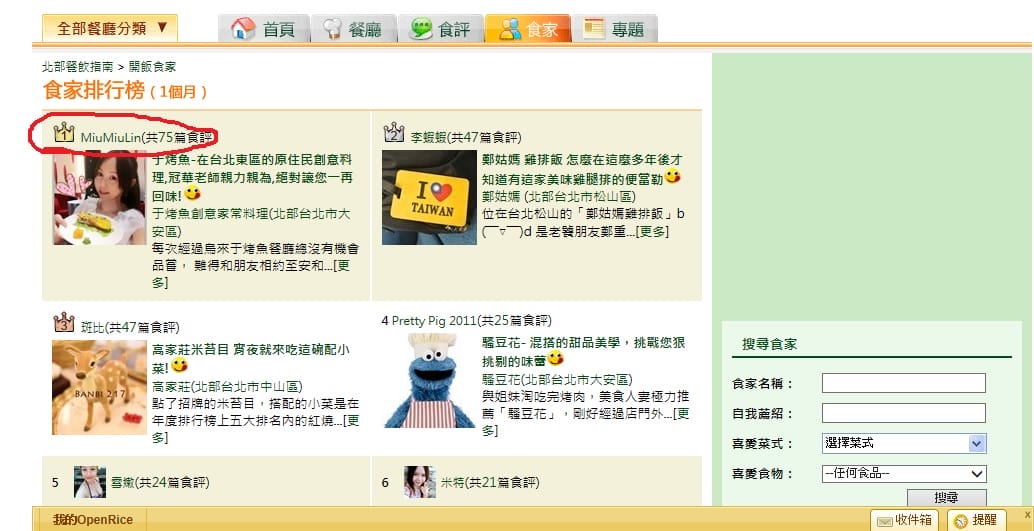Open 我的OpenRice in the bottom bar
Image resolution: width=1034 pixels, height=531 pixels.
(x=92, y=520)
